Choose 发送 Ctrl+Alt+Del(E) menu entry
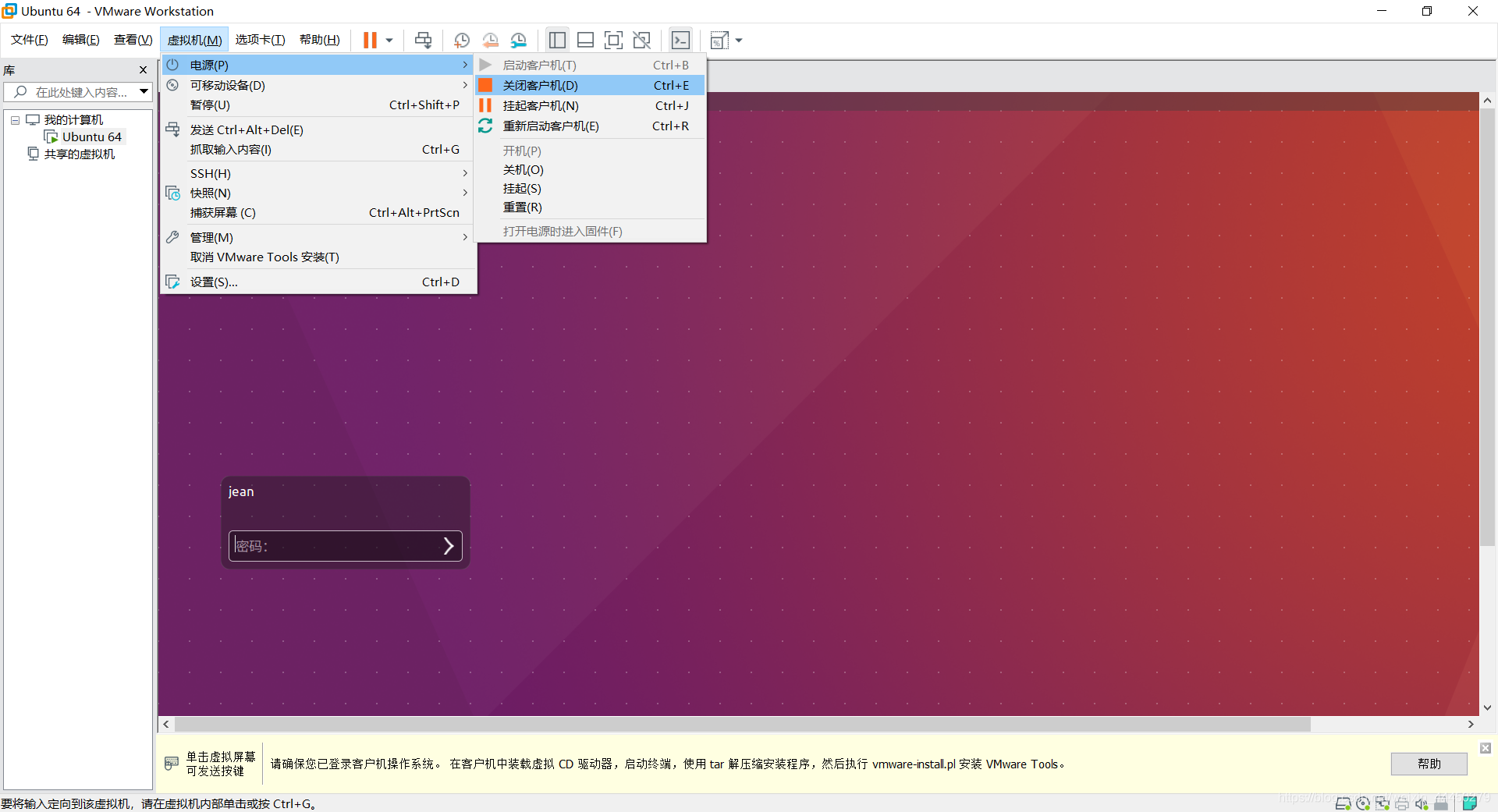The width and height of the screenshot is (1498, 812). tap(318, 129)
